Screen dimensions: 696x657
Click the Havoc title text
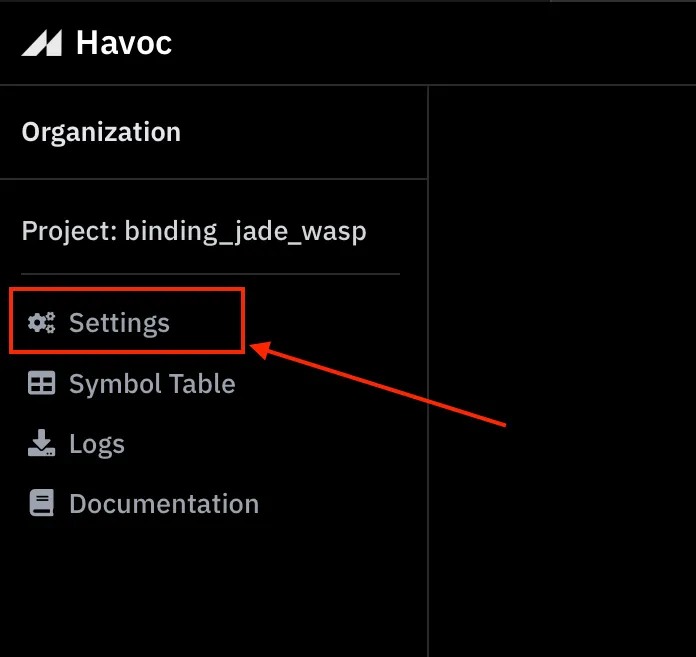(x=124, y=43)
